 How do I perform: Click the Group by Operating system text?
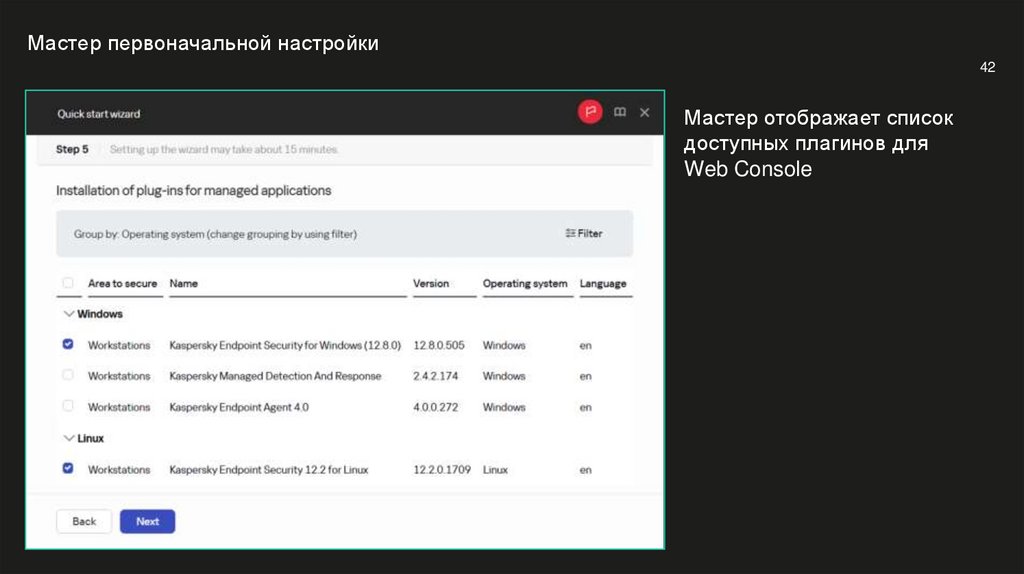point(215,234)
